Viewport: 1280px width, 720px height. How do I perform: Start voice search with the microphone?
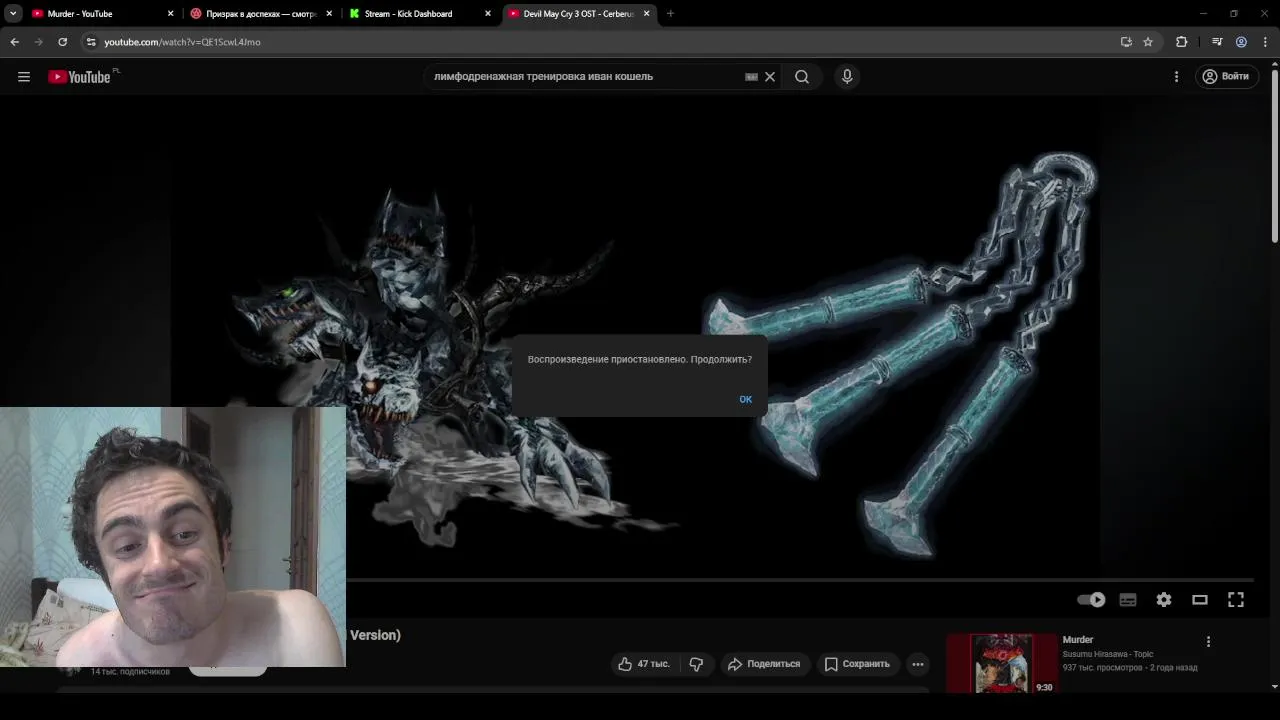click(847, 77)
